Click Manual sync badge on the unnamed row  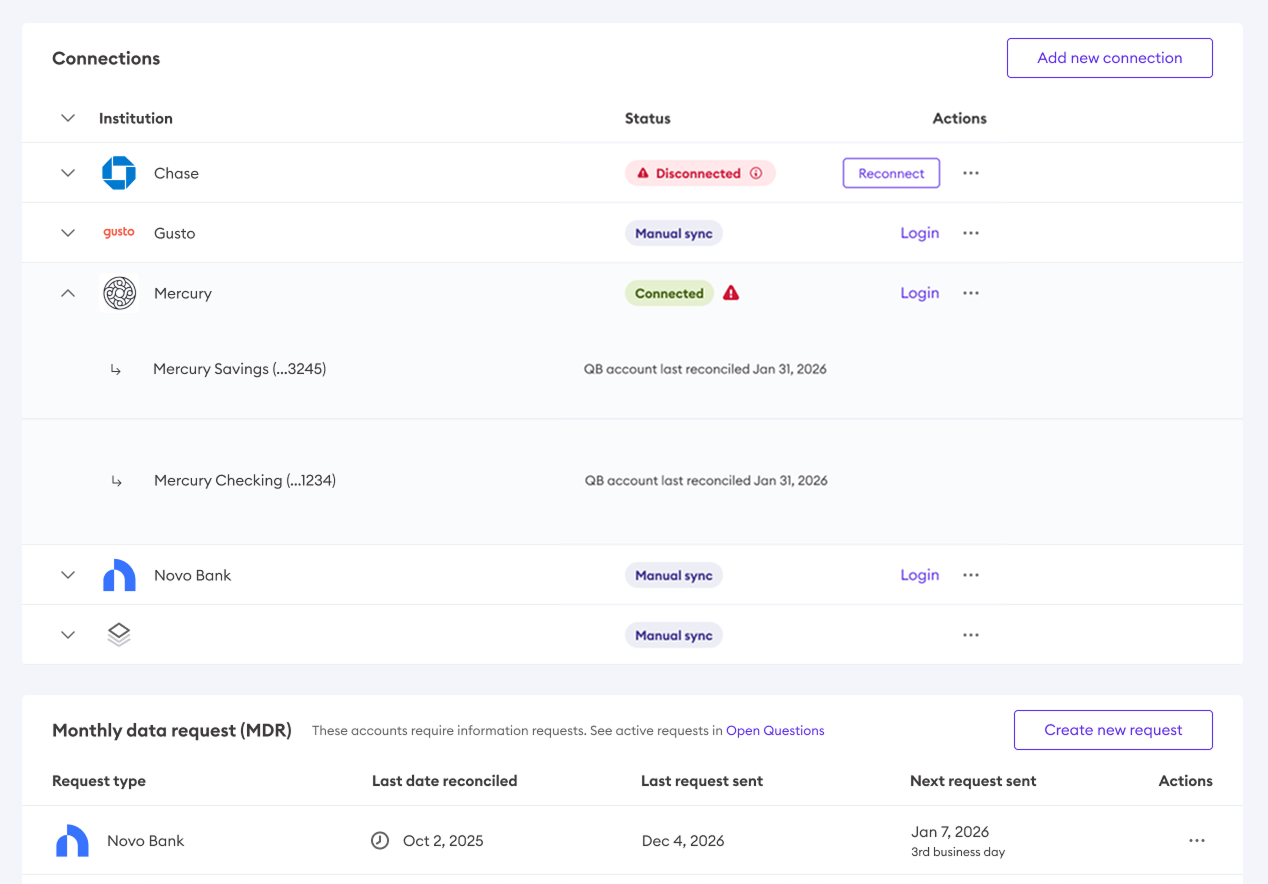(x=674, y=635)
